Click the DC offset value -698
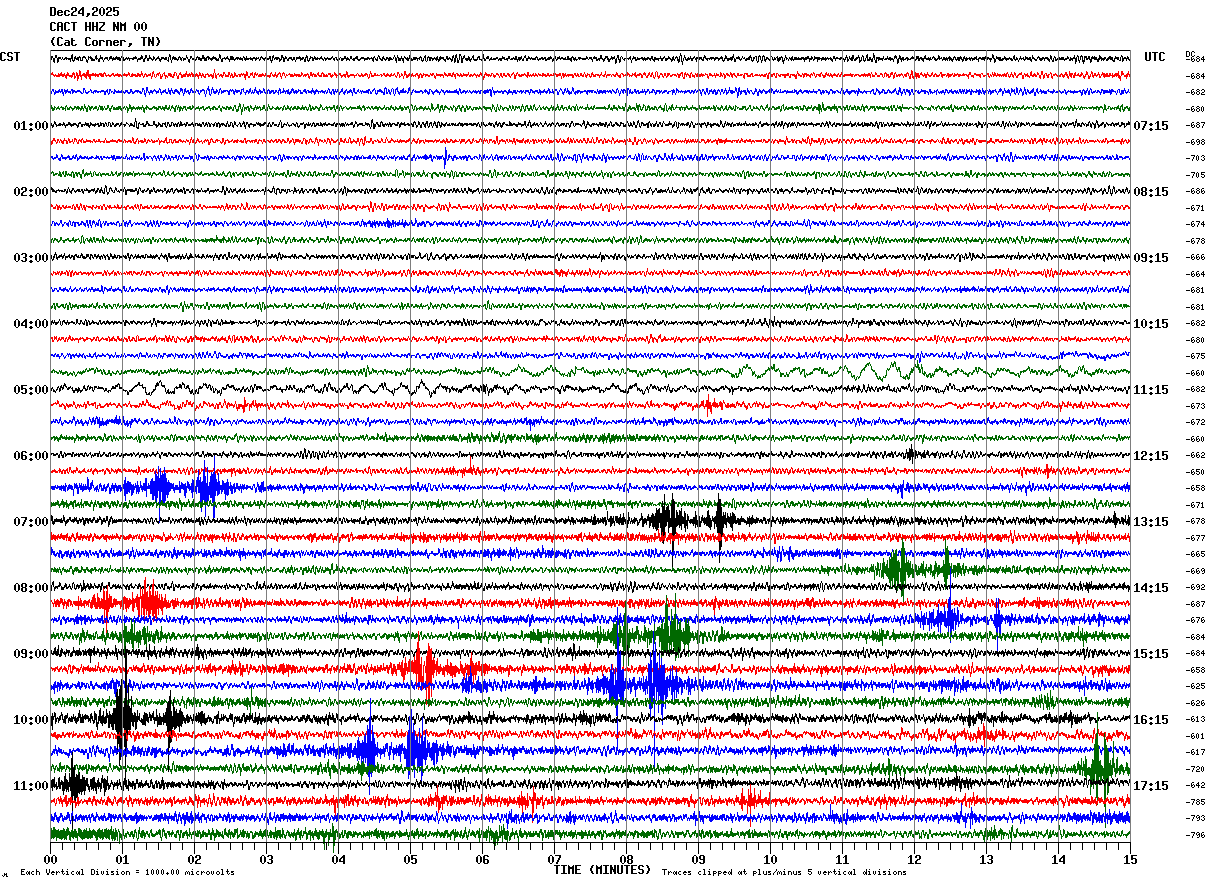Viewport: 1210px width, 886px height. pyautogui.click(x=1195, y=142)
